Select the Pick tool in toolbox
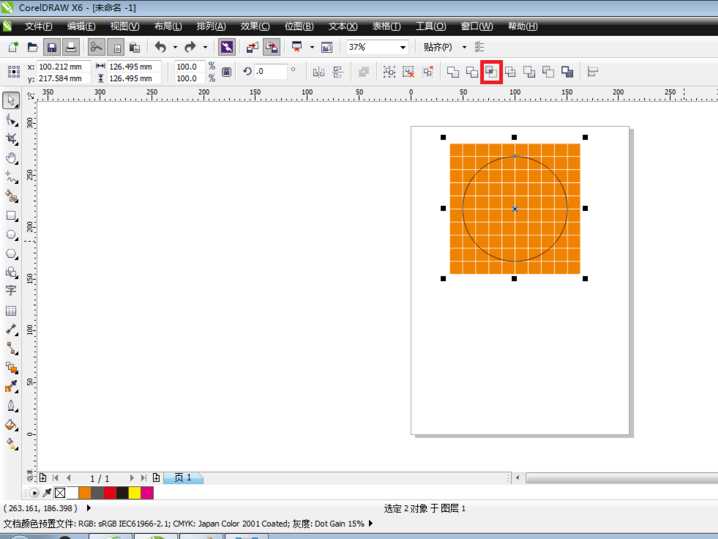This screenshot has height=539, width=718. click(x=12, y=100)
